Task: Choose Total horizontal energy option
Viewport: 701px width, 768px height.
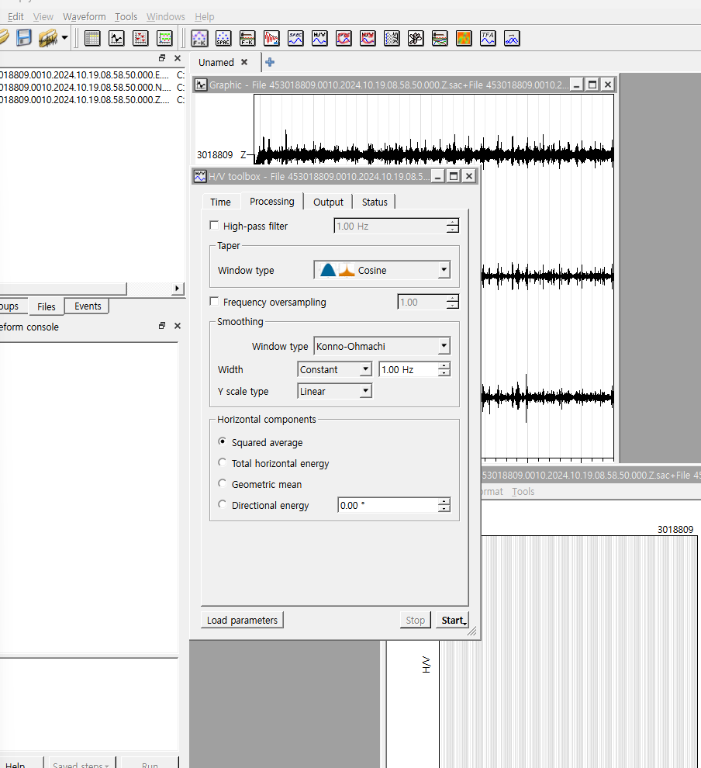Action: coord(222,463)
